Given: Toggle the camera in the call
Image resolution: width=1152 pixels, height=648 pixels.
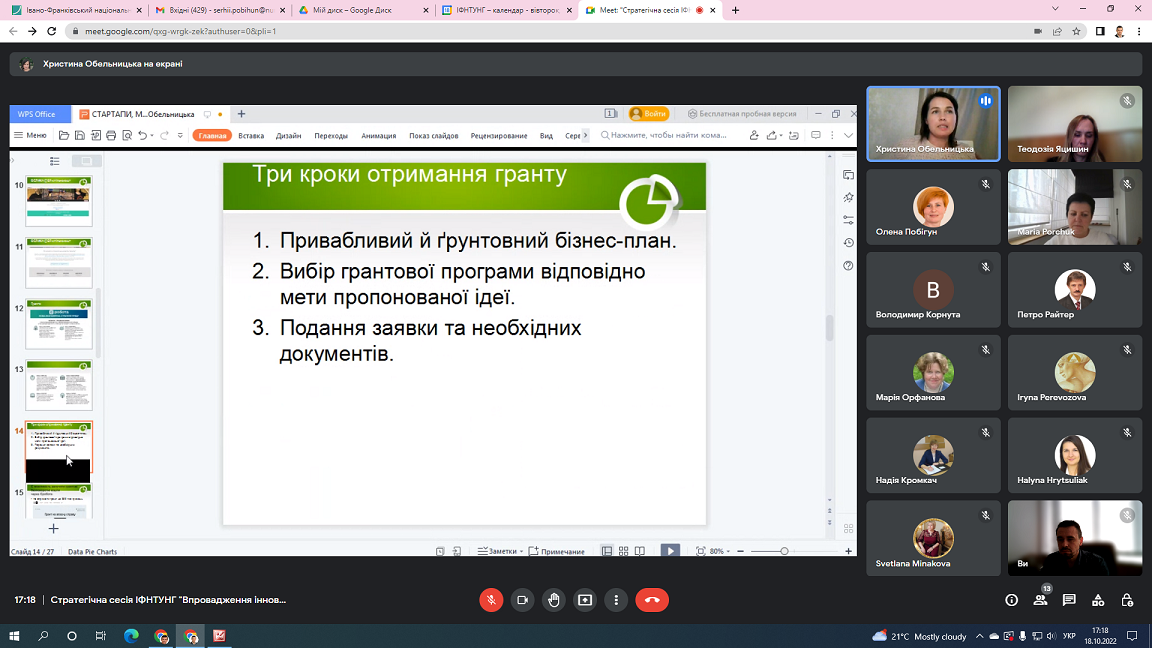Looking at the screenshot, I should 522,600.
